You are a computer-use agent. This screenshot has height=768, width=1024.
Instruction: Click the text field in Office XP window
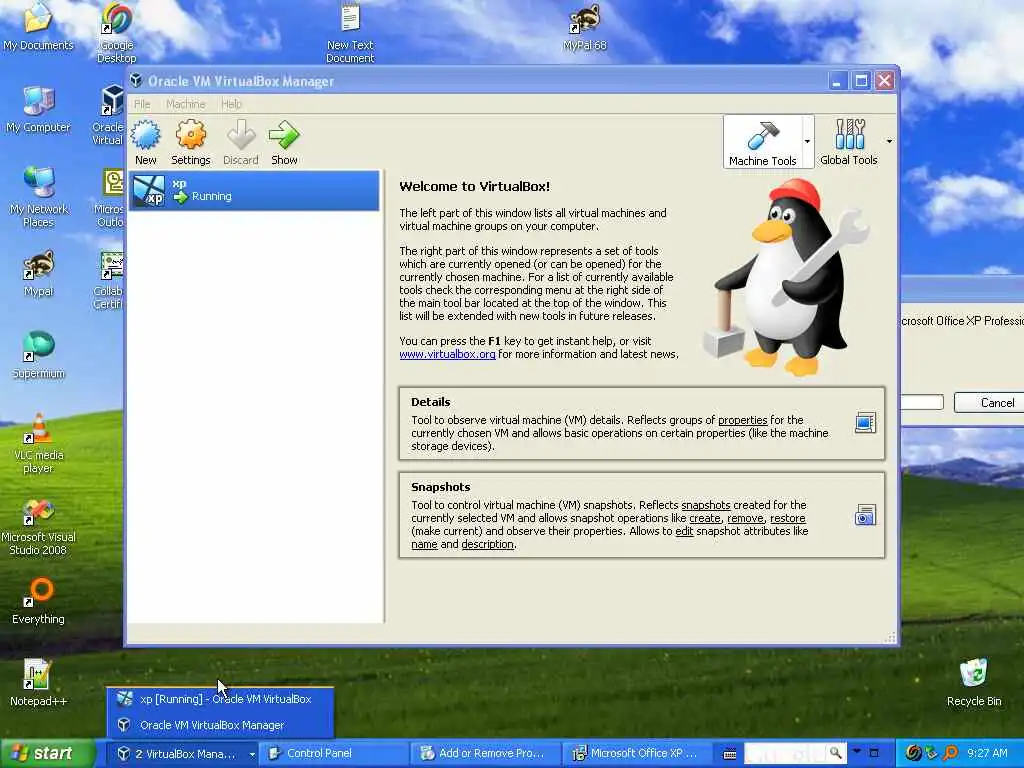[922, 402]
